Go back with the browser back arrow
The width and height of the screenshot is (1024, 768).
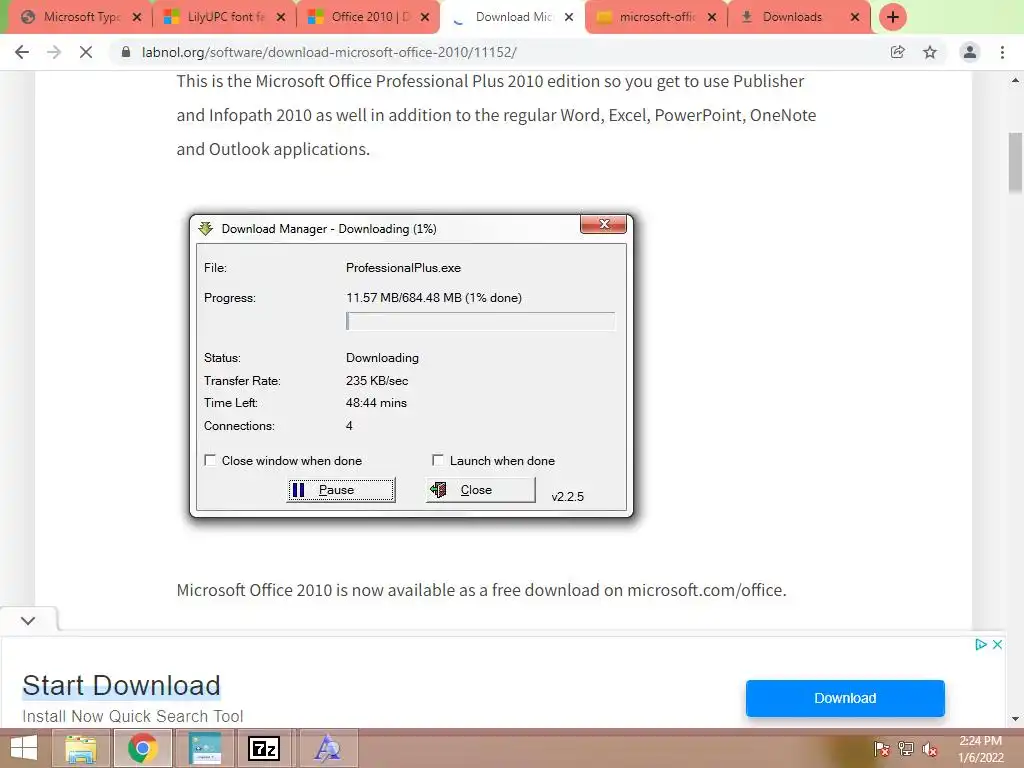[x=22, y=52]
